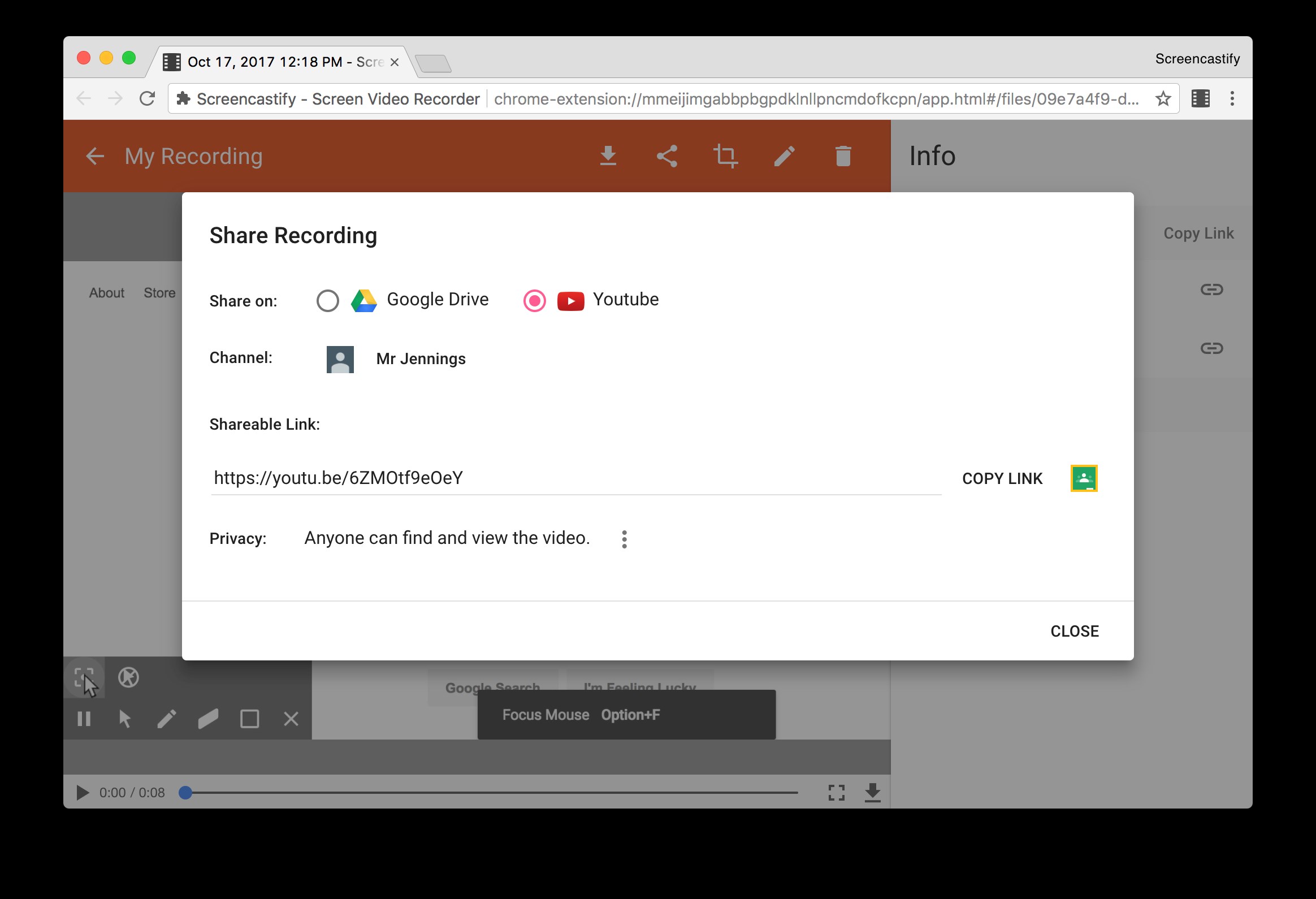This screenshot has width=1316, height=899.
Task: Download the recording from the header toolbar
Action: click(x=608, y=157)
